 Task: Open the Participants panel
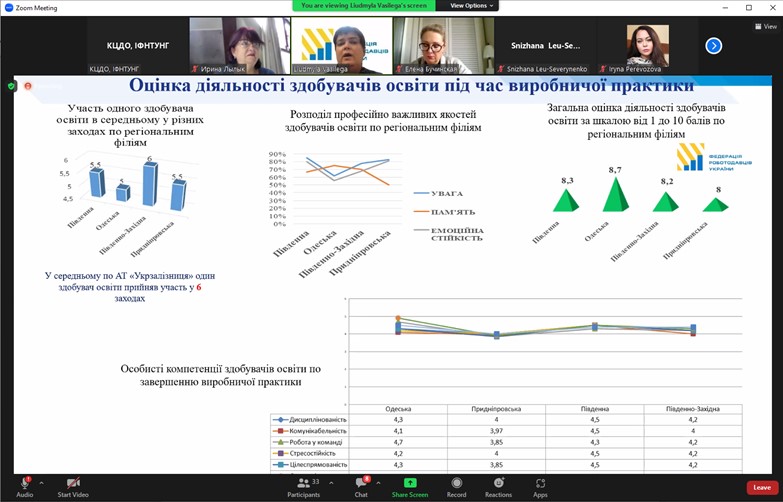(x=303, y=483)
